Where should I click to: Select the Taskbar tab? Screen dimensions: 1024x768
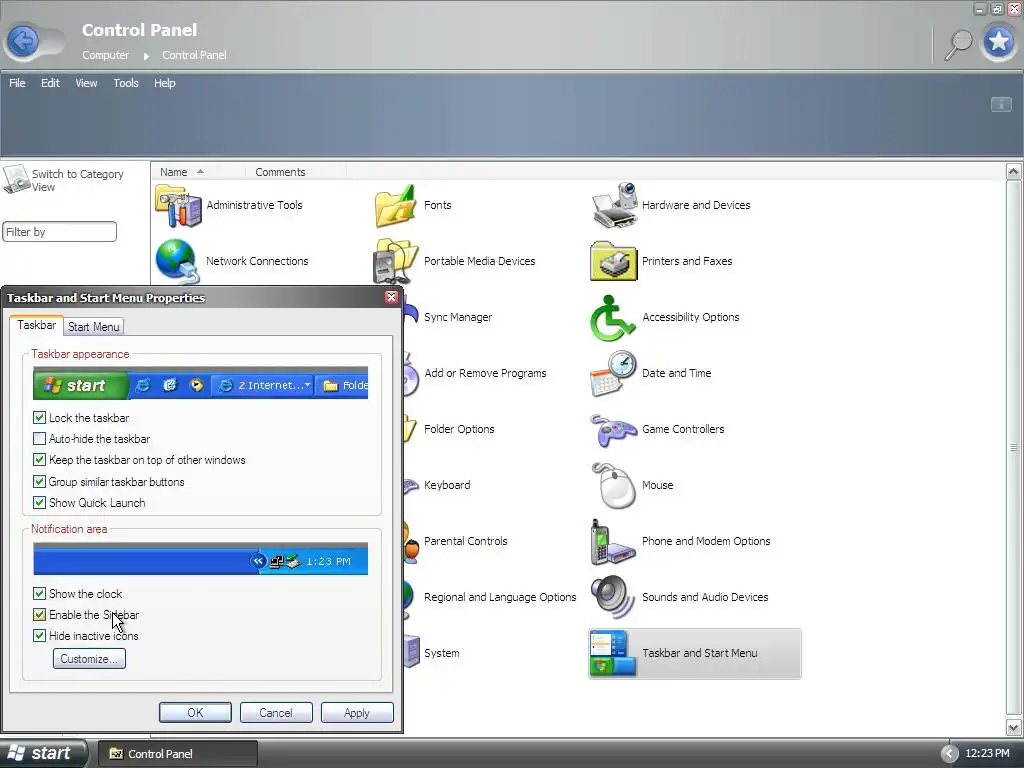tap(37, 325)
